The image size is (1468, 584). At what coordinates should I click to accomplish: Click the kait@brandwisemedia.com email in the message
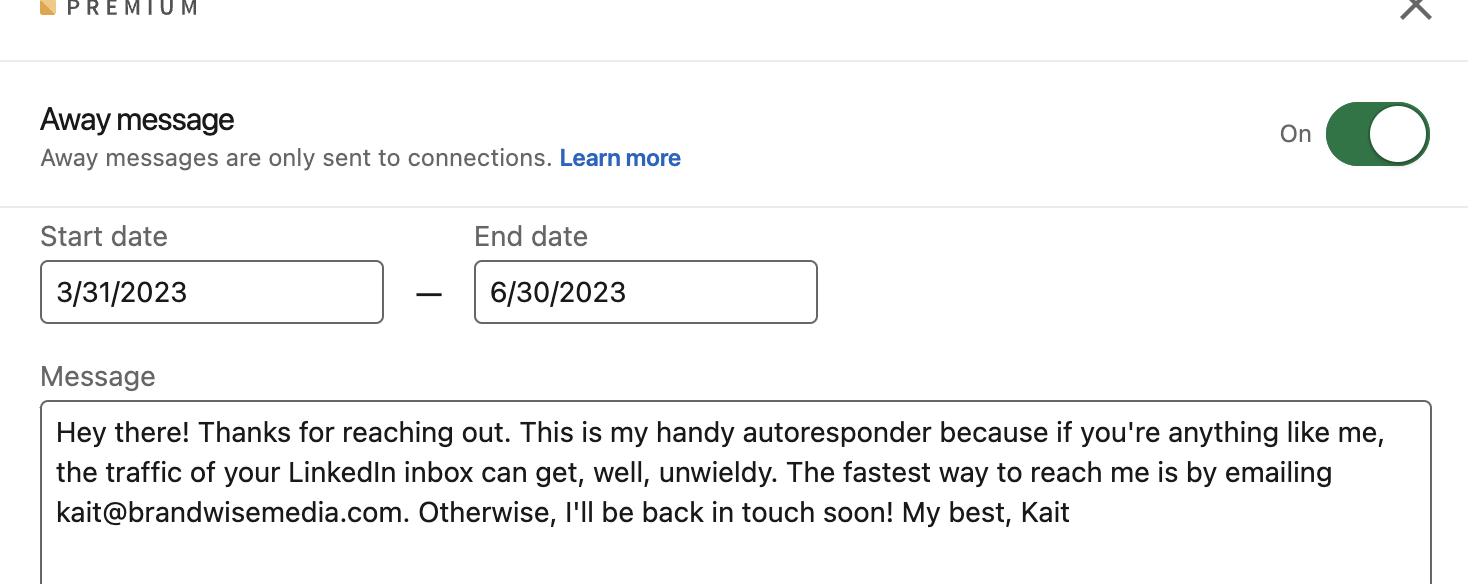[x=232, y=513]
